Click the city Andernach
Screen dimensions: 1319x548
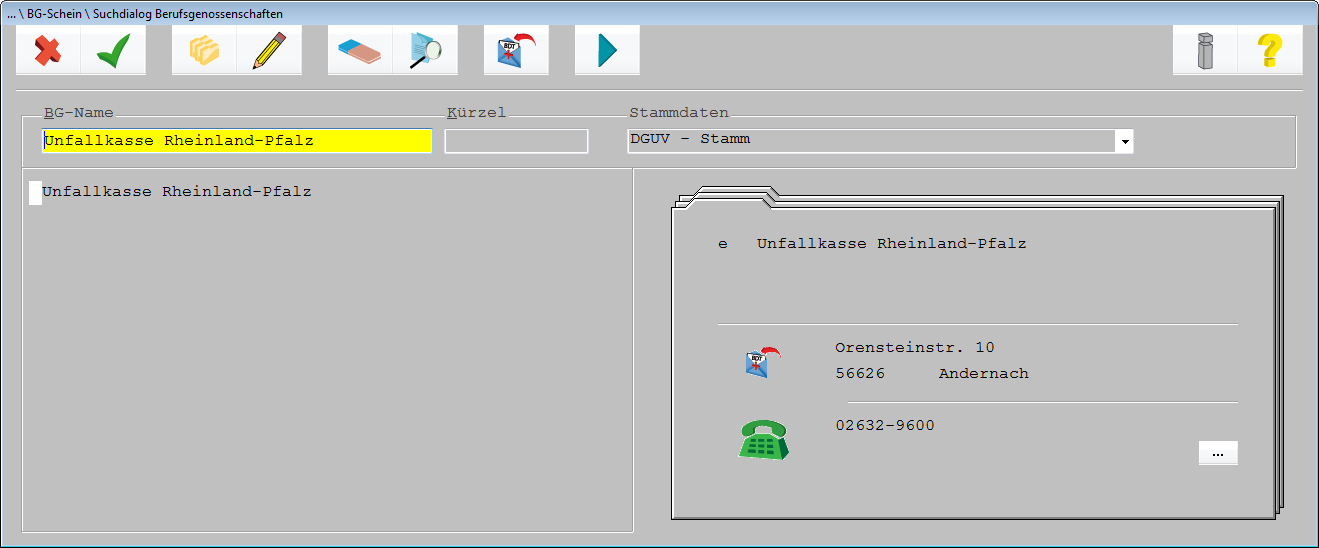click(x=984, y=374)
